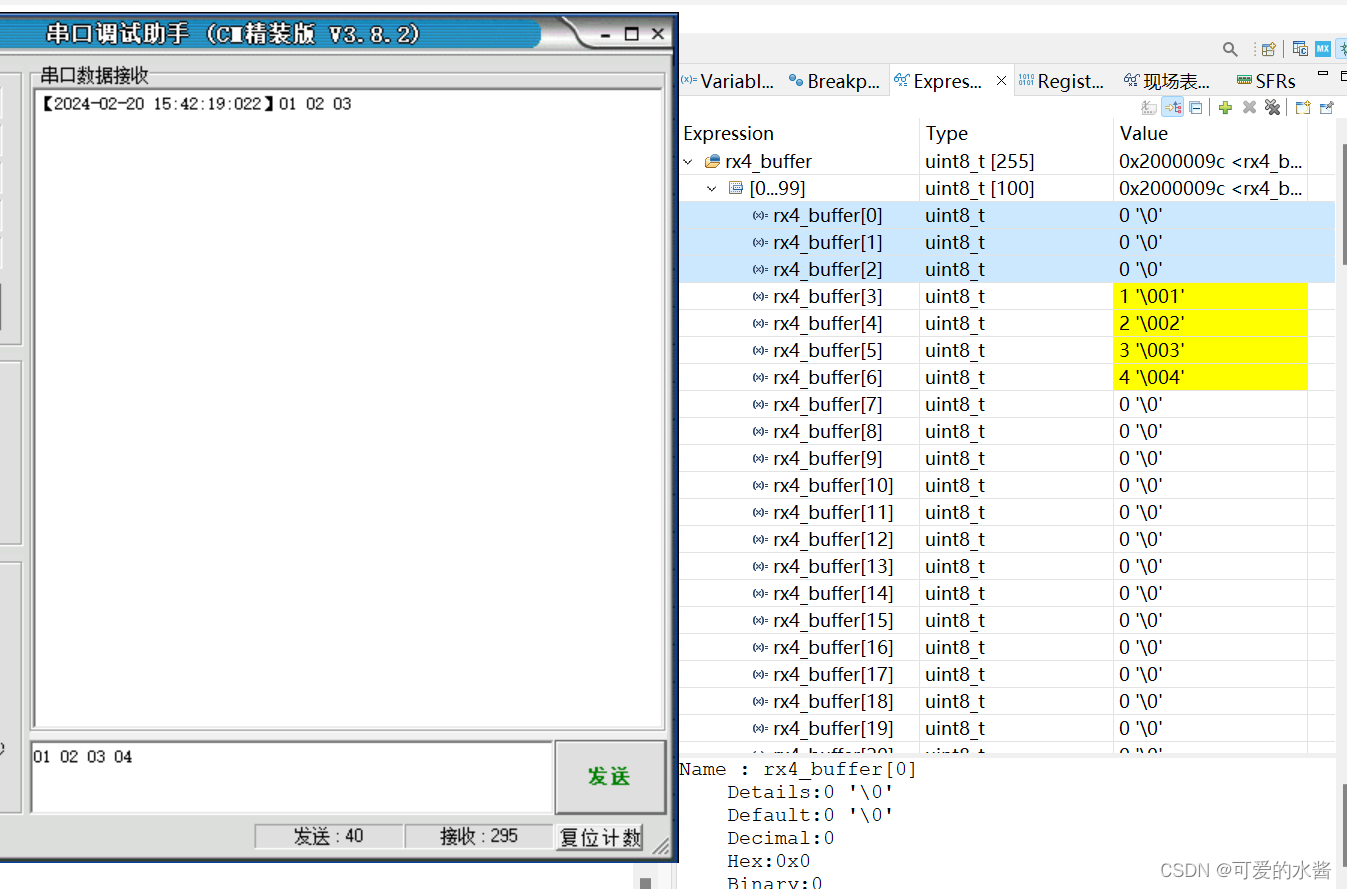This screenshot has height=889, width=1347.
Task: Click the Pin to Debug Context icon
Action: click(1327, 107)
